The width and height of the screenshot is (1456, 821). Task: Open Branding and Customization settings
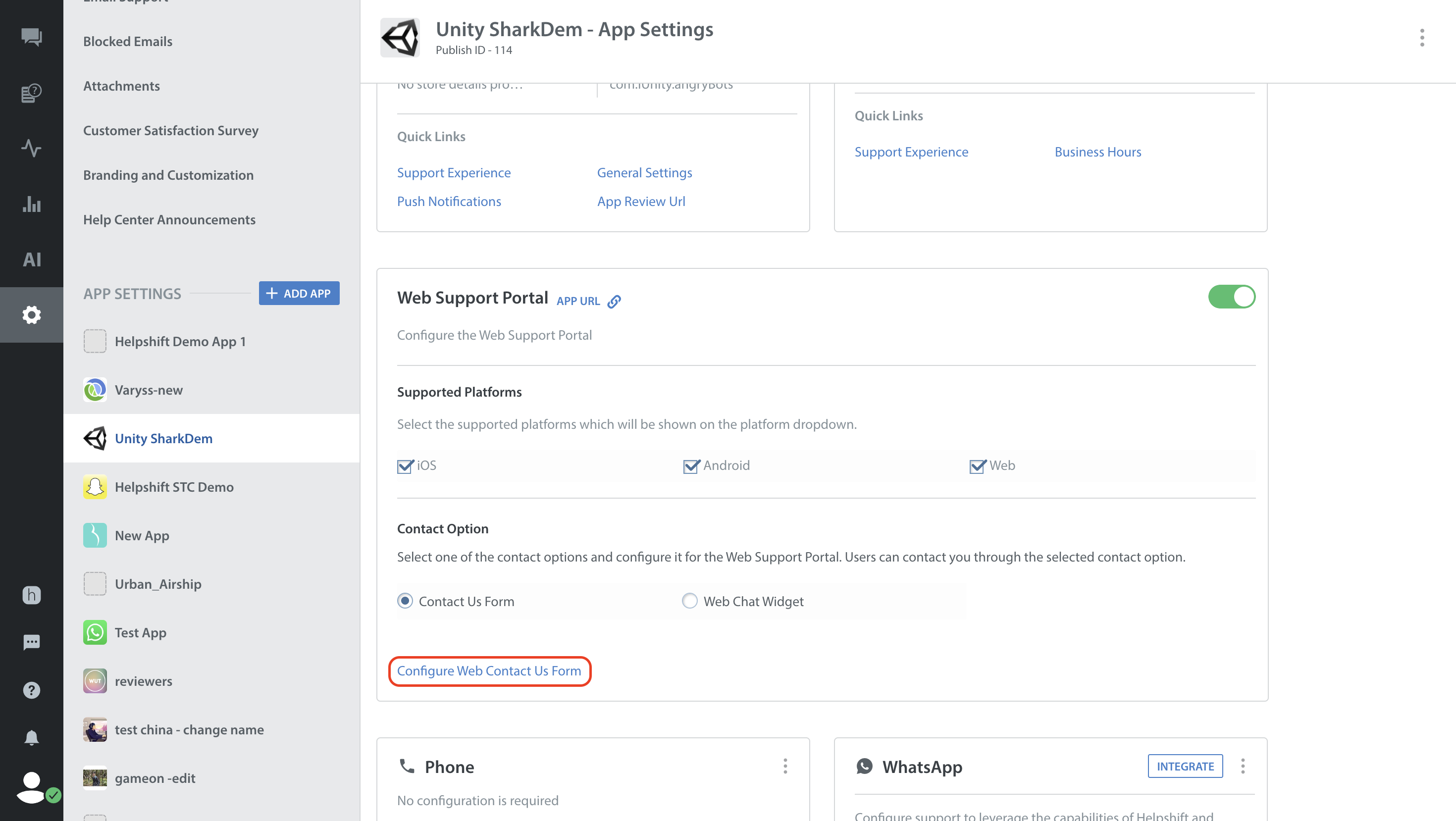pyautogui.click(x=168, y=175)
